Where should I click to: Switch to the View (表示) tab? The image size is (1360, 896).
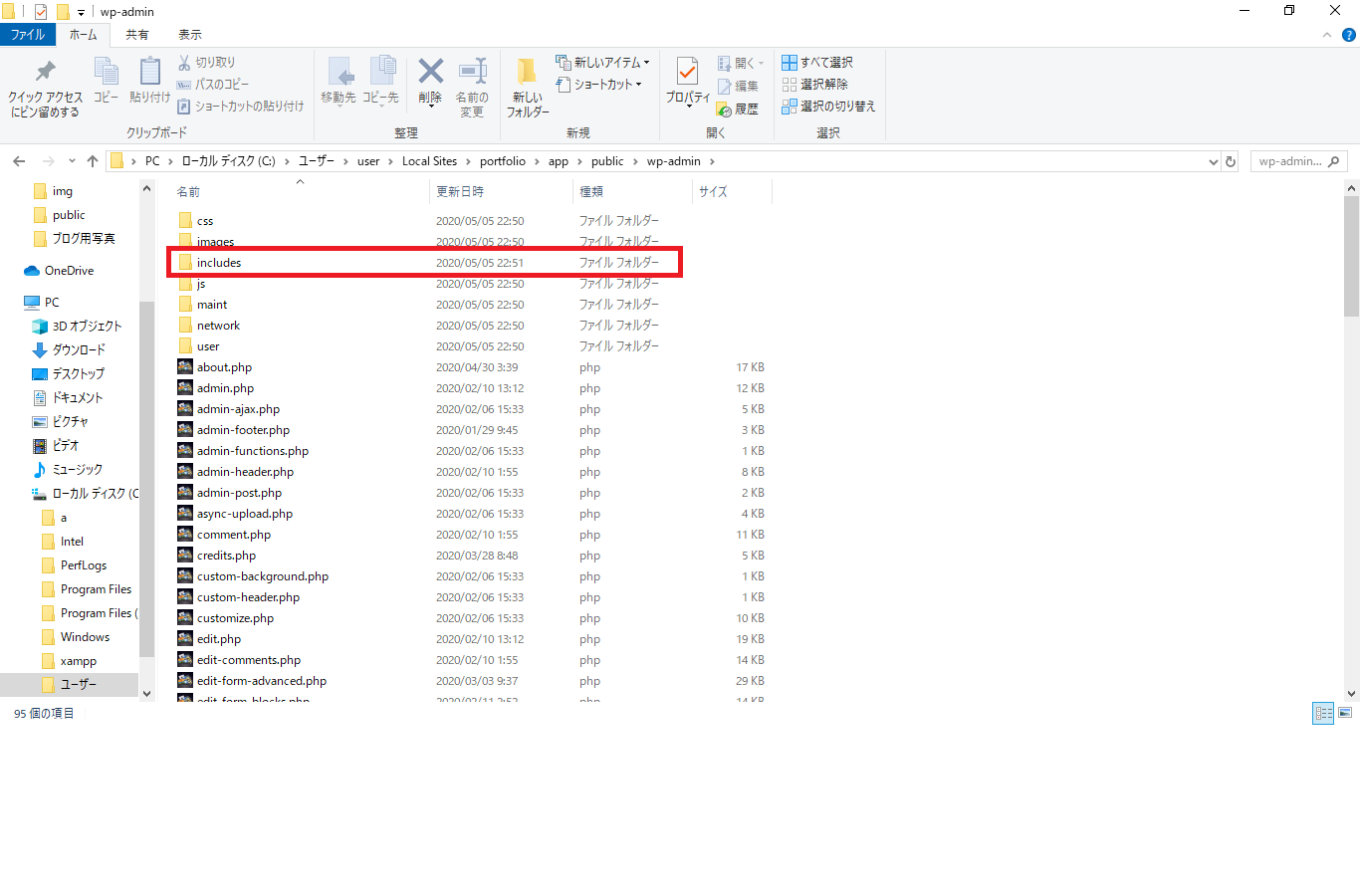tap(190, 35)
